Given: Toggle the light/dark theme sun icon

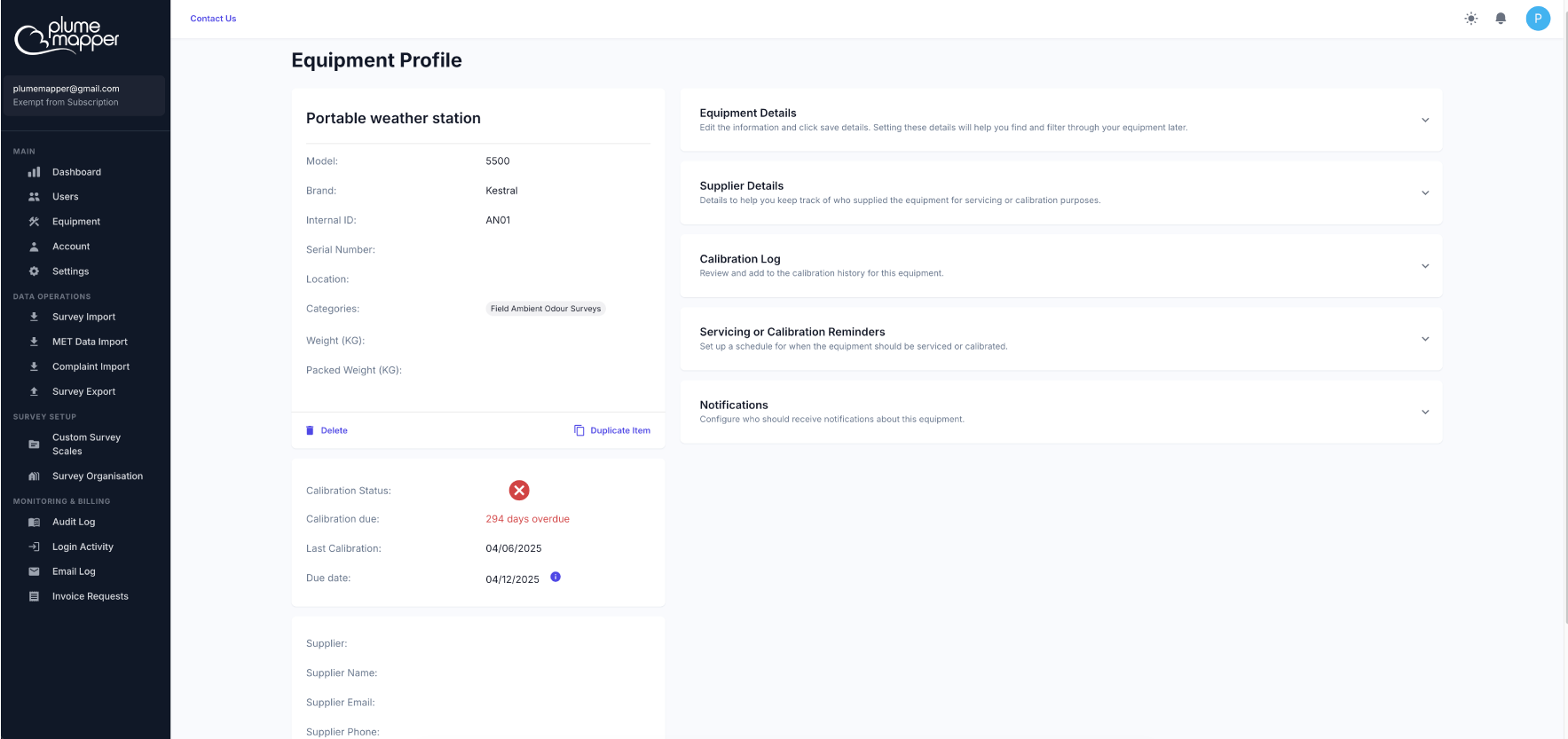Looking at the screenshot, I should point(1471,19).
